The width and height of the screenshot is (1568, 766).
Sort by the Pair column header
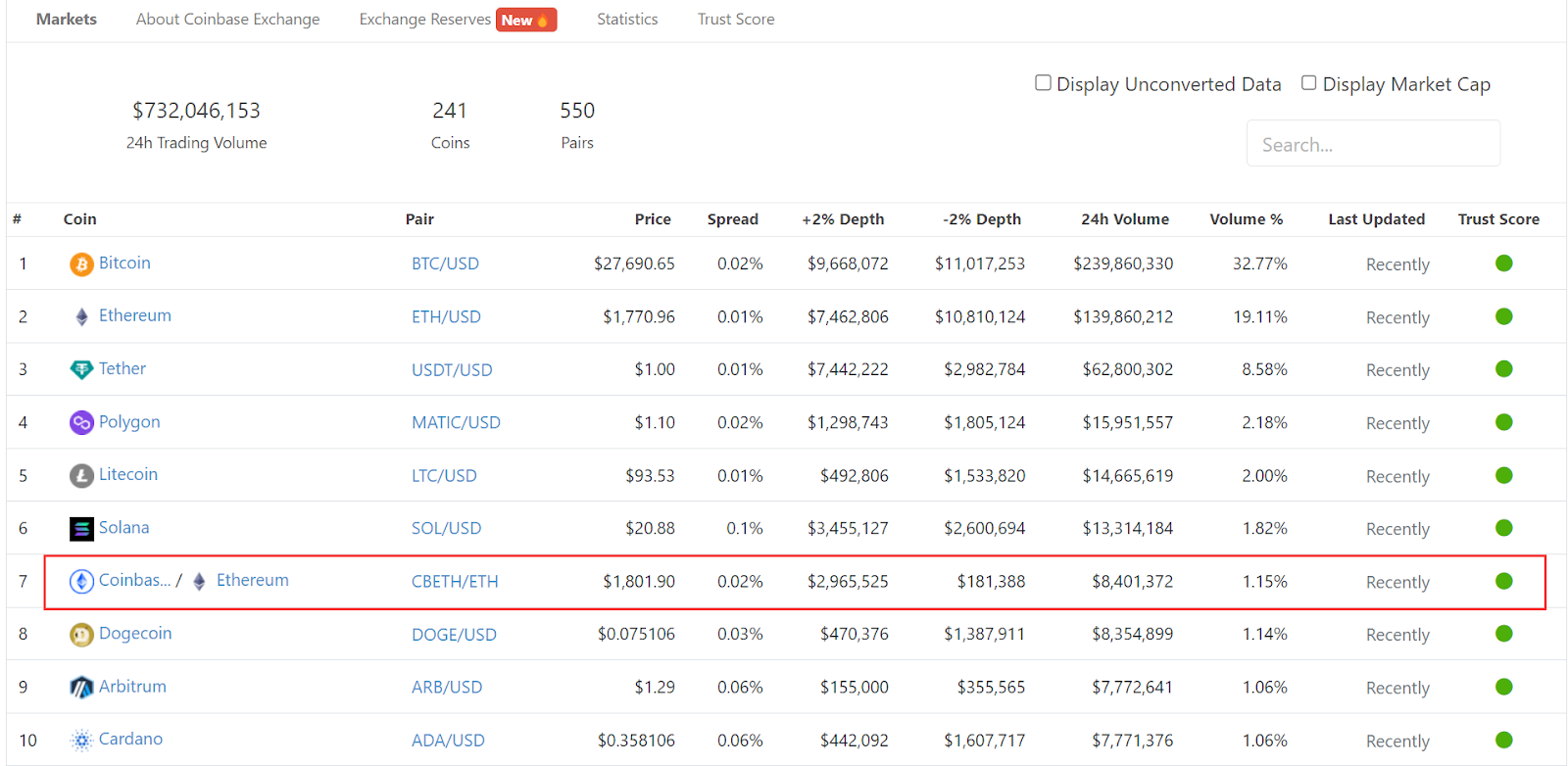point(419,219)
